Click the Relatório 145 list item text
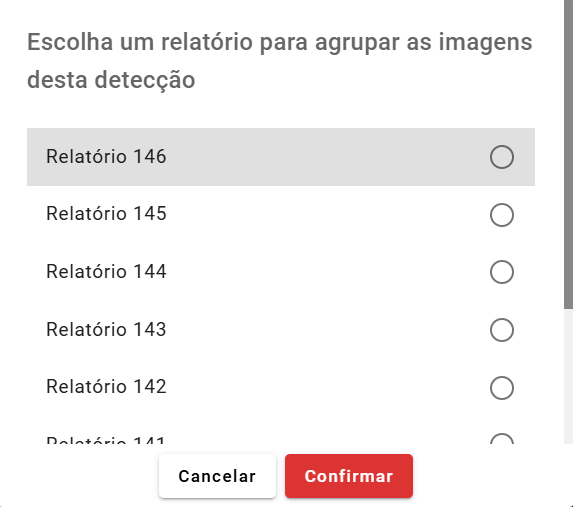The image size is (573, 507). (x=106, y=214)
